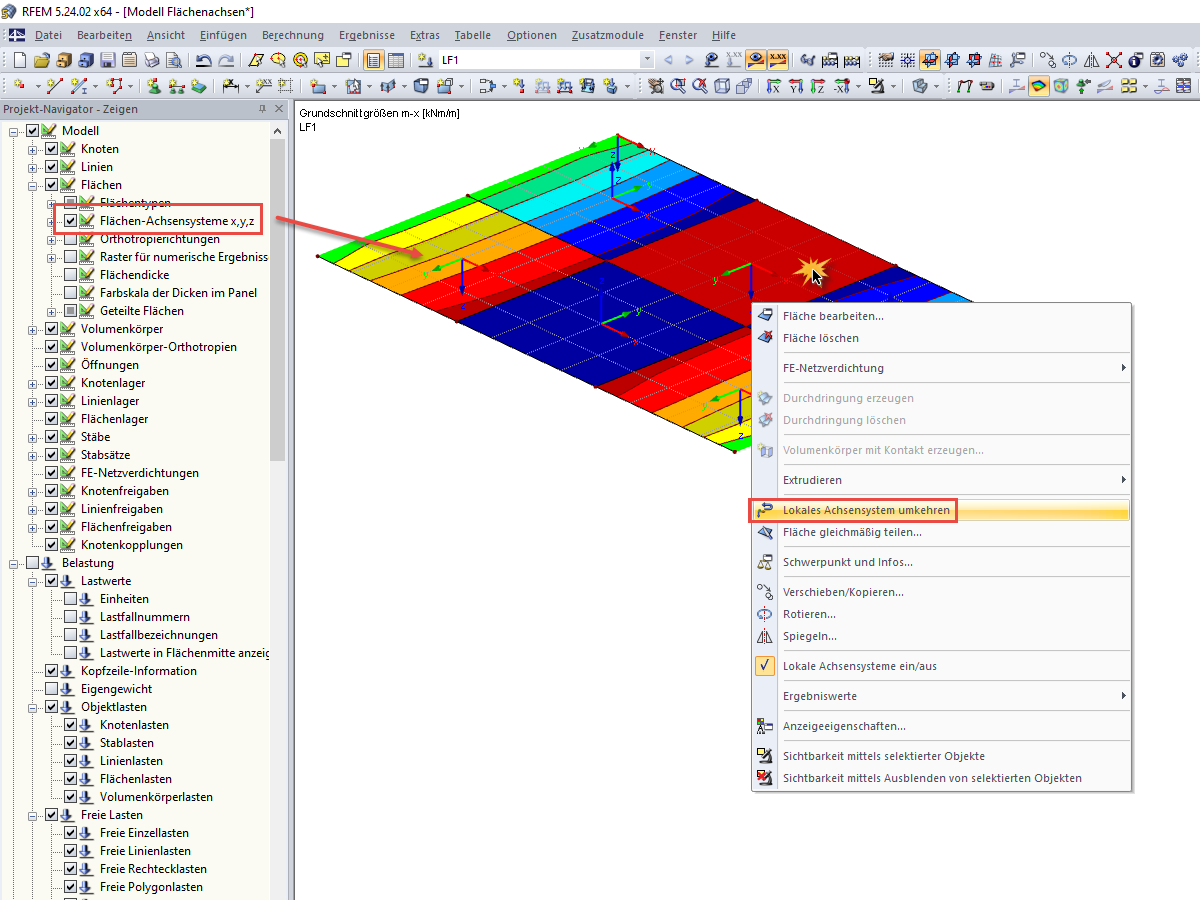Viewport: 1200px width, 900px height.
Task: Uncheck Flächen-Achsensysteme x,y,z checkbox
Action: pos(71,221)
